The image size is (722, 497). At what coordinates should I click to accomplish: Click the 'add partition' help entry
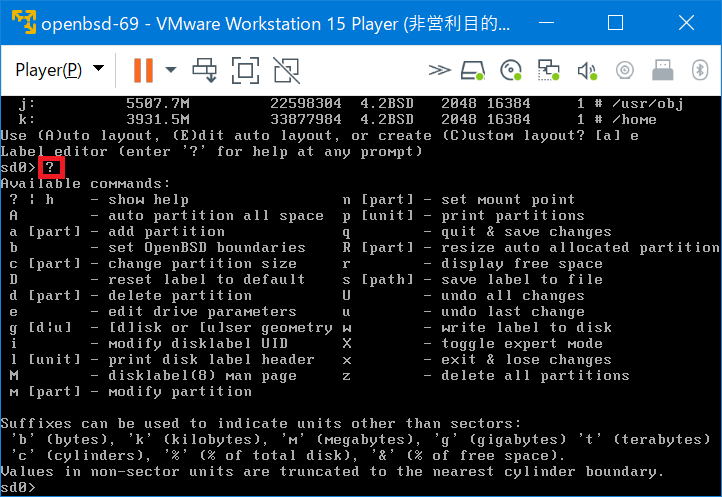(x=166, y=232)
